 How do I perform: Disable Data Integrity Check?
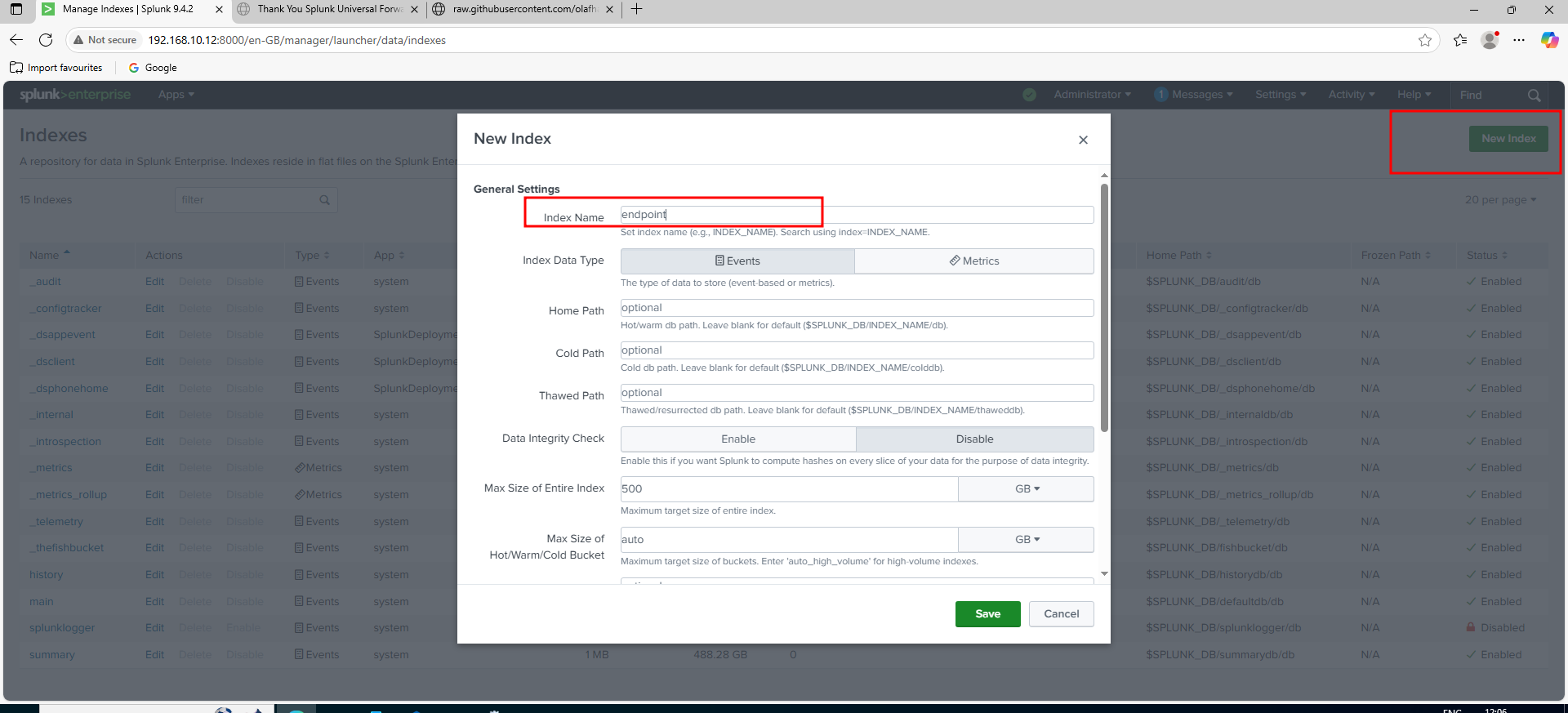[975, 439]
